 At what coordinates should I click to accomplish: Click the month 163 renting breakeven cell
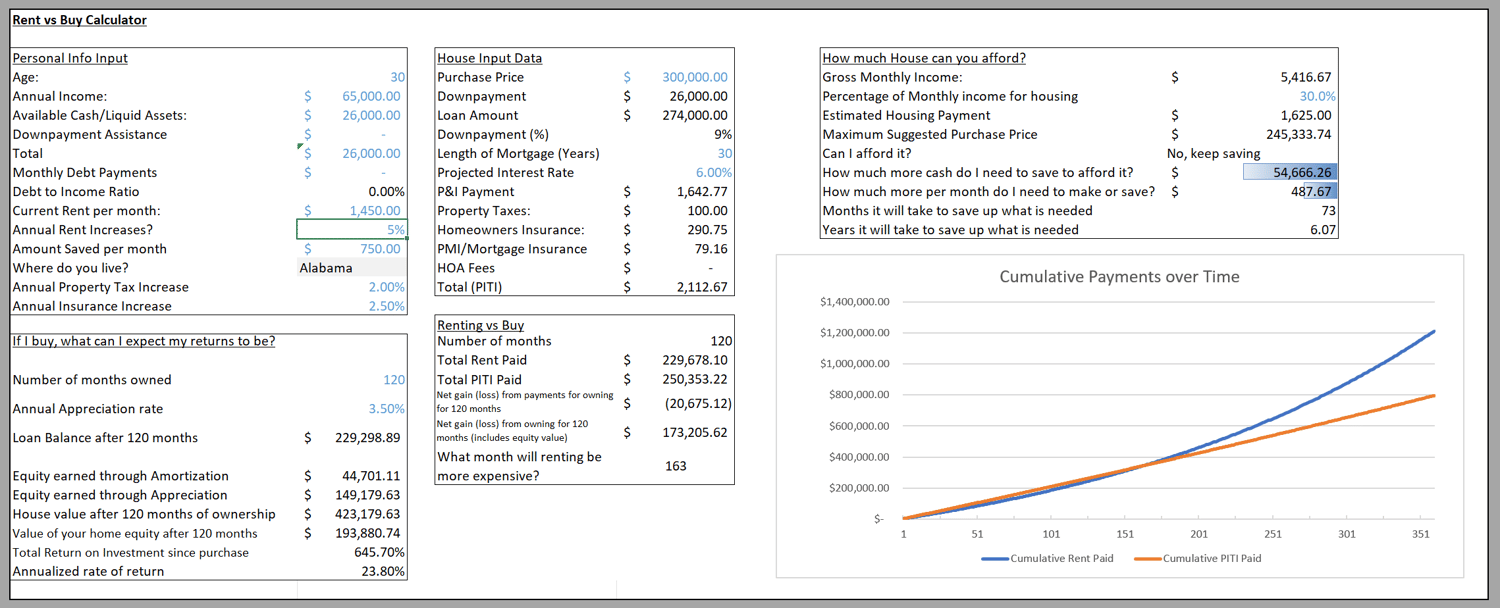pyautogui.click(x=676, y=466)
